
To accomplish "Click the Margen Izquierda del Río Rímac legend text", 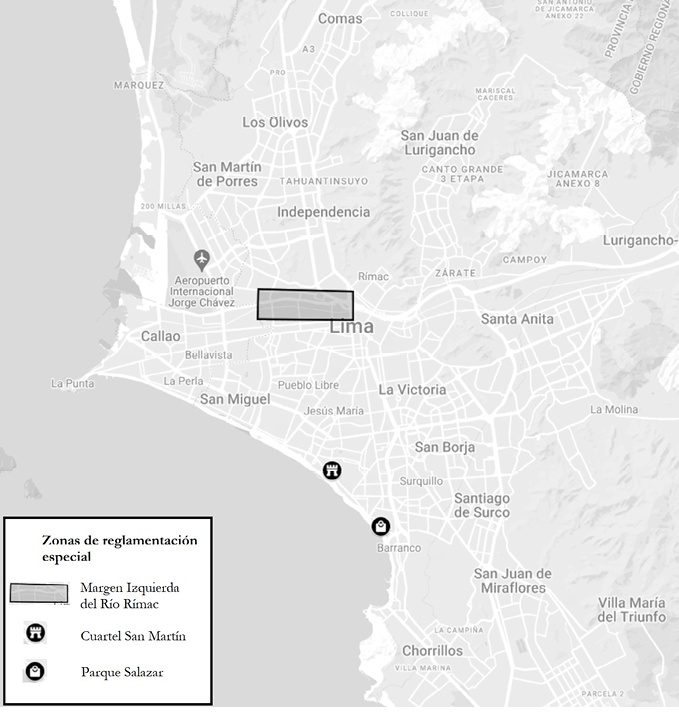I will pos(125,595).
